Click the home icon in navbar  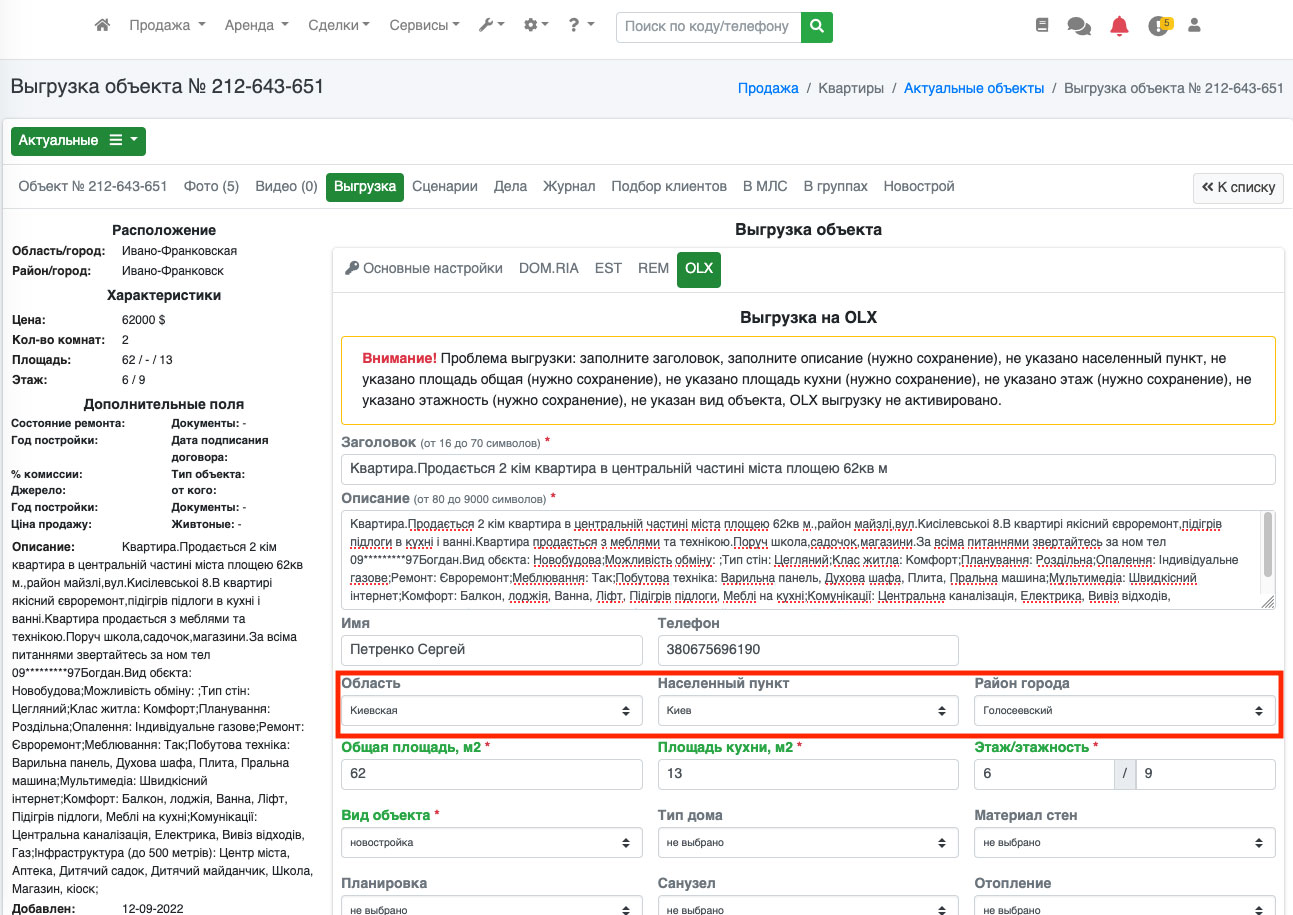coord(102,26)
